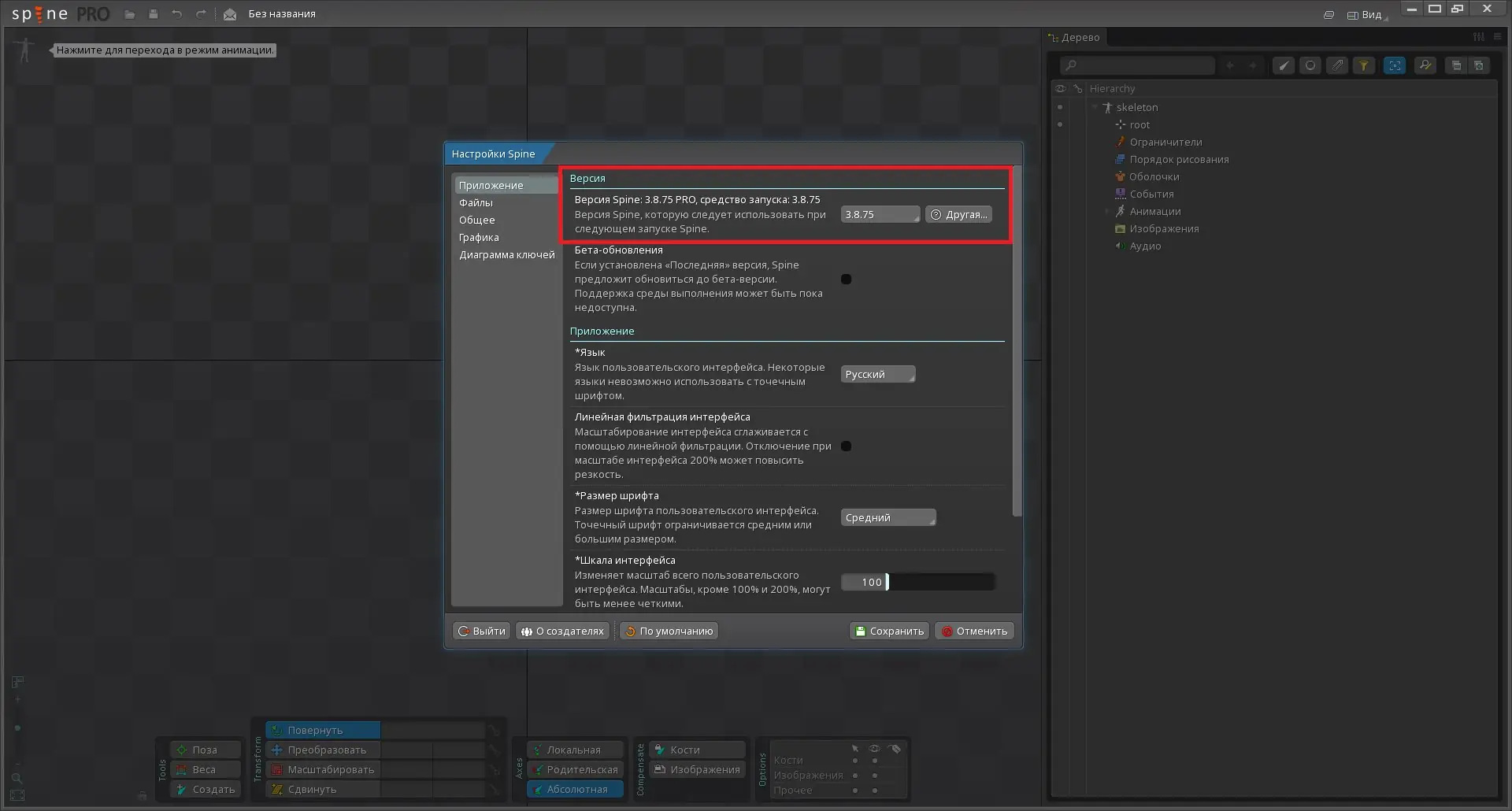Click the Spine PRO logo
This screenshot has height=811, width=1512.
pos(60,14)
